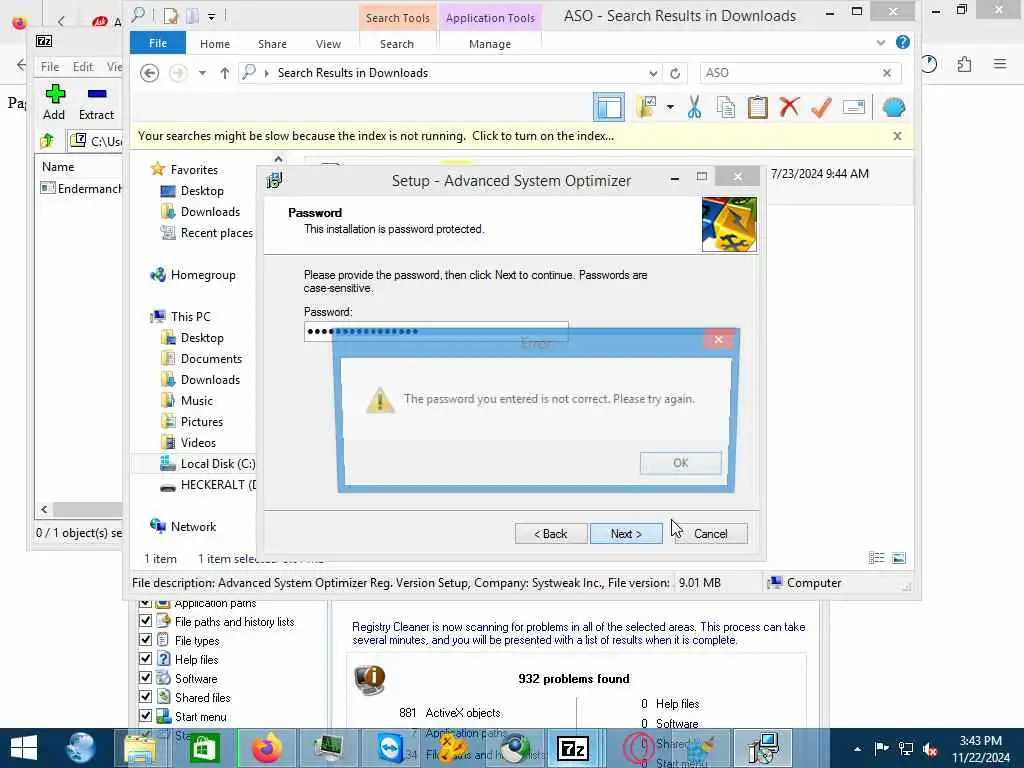Uncheck Start menu in Registry Cleaner
Image resolution: width=1024 pixels, height=768 pixels.
146,716
